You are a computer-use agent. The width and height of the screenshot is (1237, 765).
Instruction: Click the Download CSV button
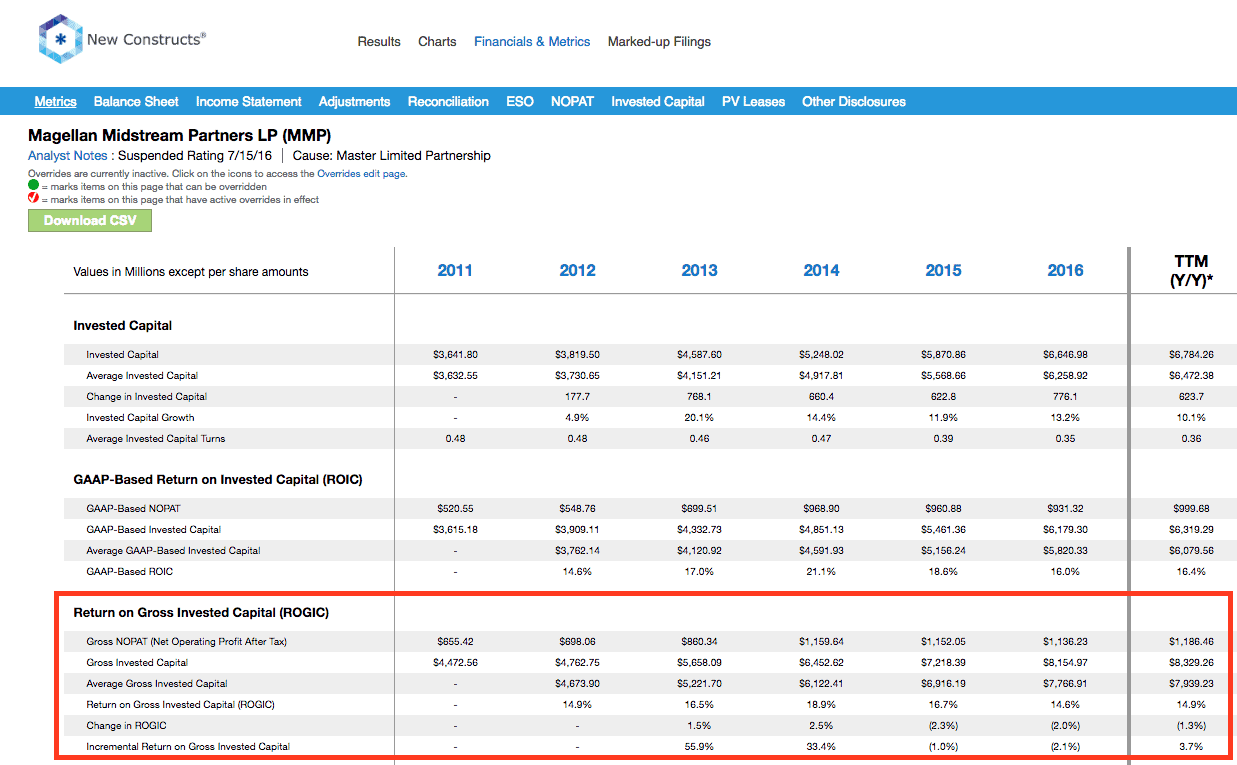pyautogui.click(x=90, y=220)
